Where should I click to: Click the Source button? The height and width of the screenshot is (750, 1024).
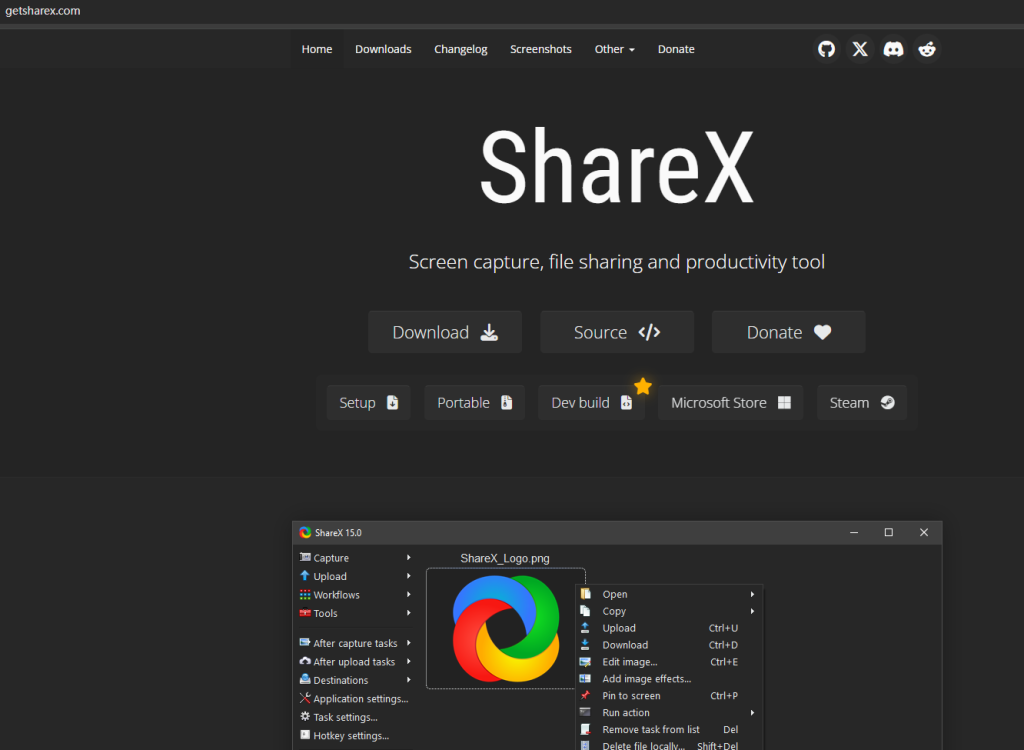pyautogui.click(x=617, y=332)
